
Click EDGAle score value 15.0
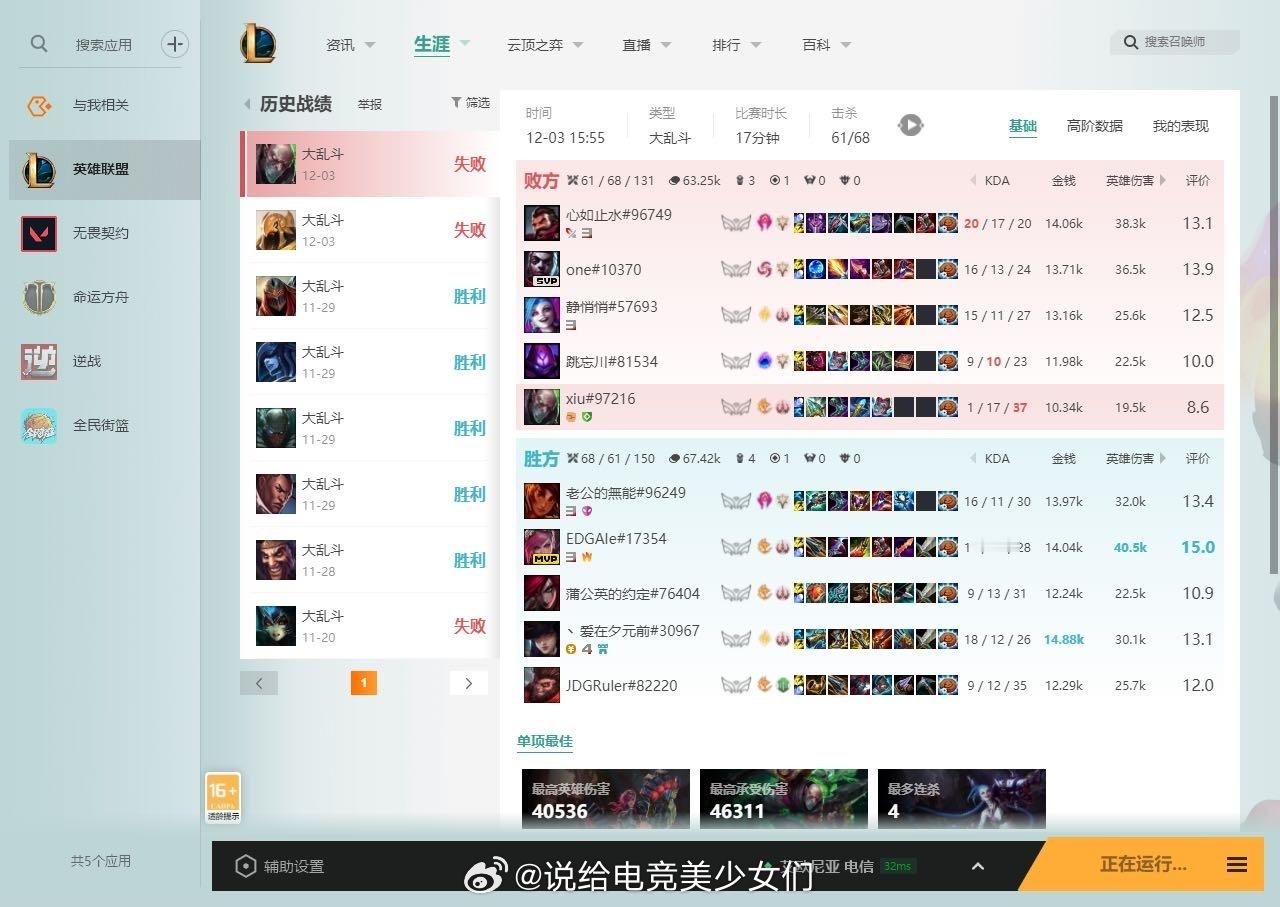tap(1198, 547)
